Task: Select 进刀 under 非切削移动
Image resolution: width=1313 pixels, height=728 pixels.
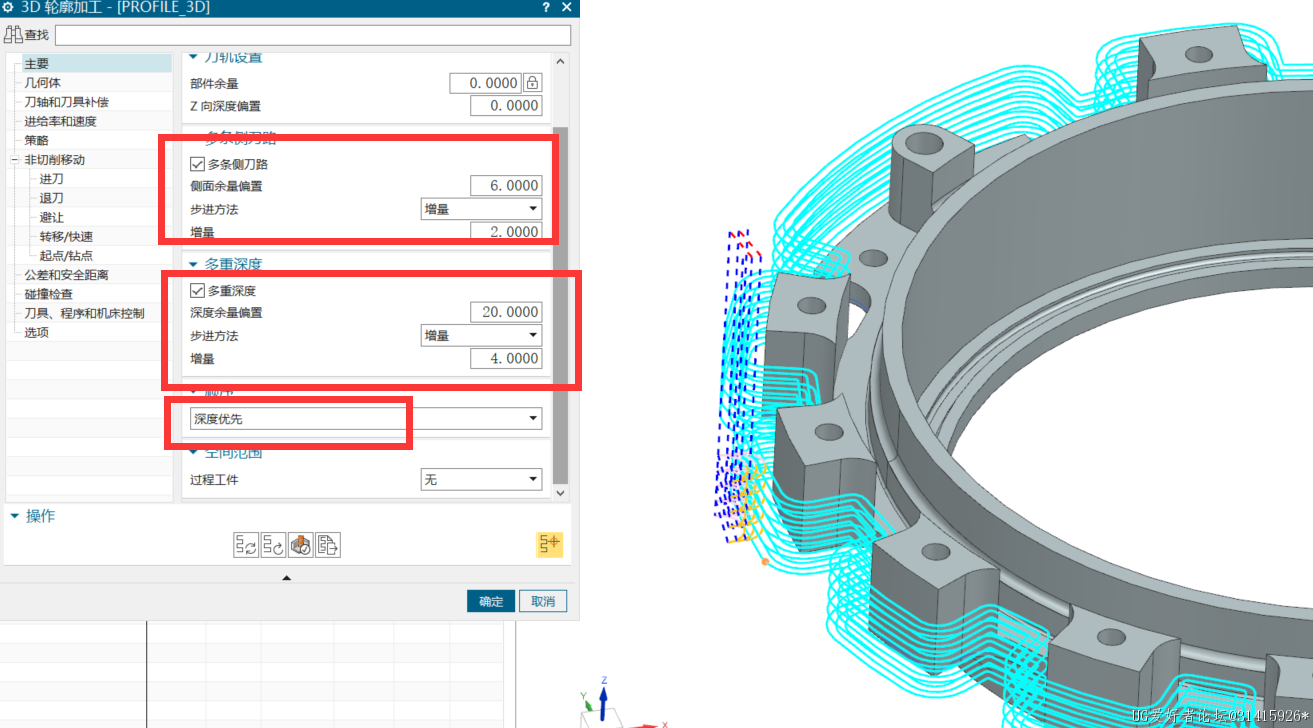Action: 52,179
